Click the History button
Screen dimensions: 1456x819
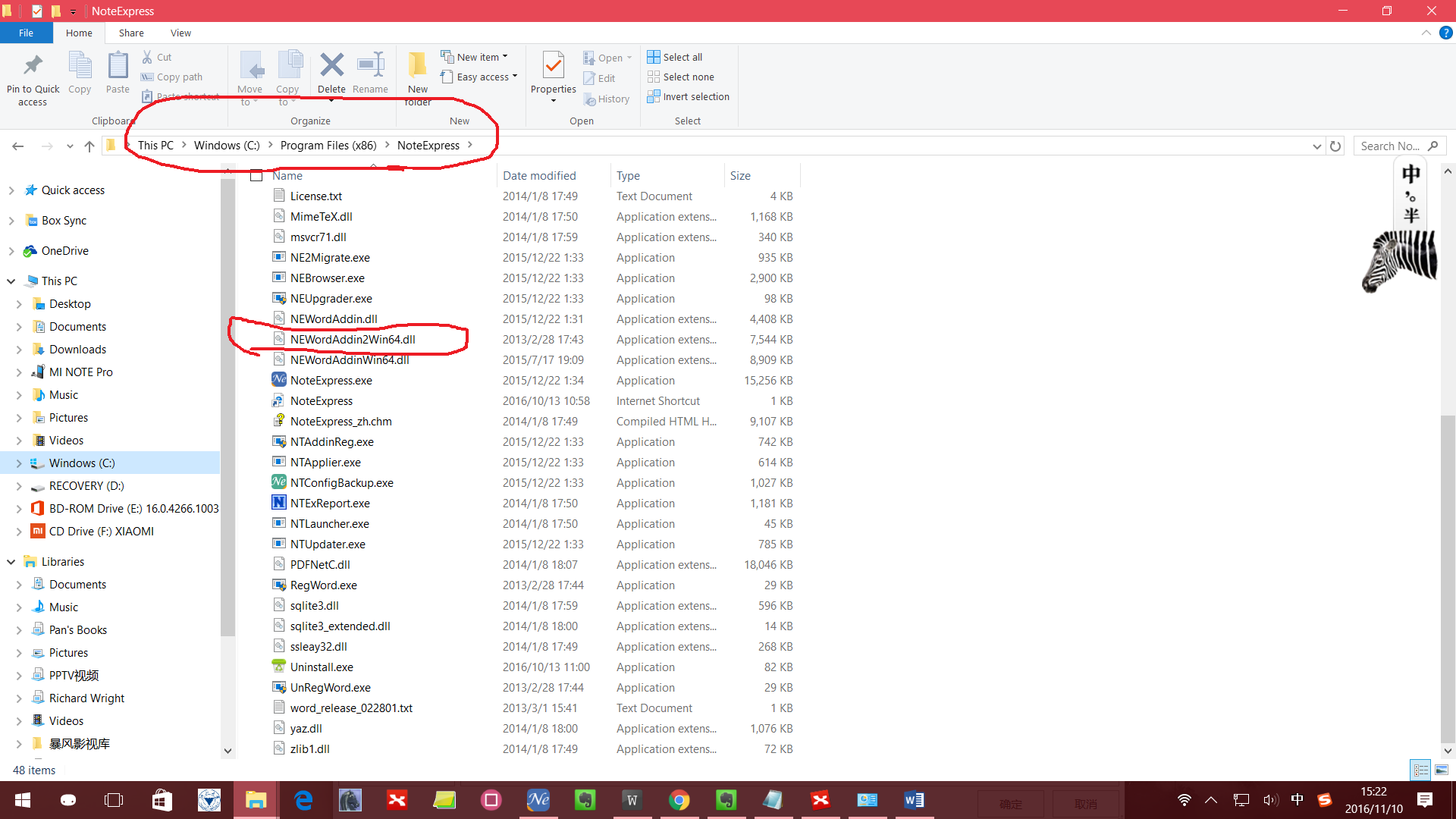coord(607,99)
